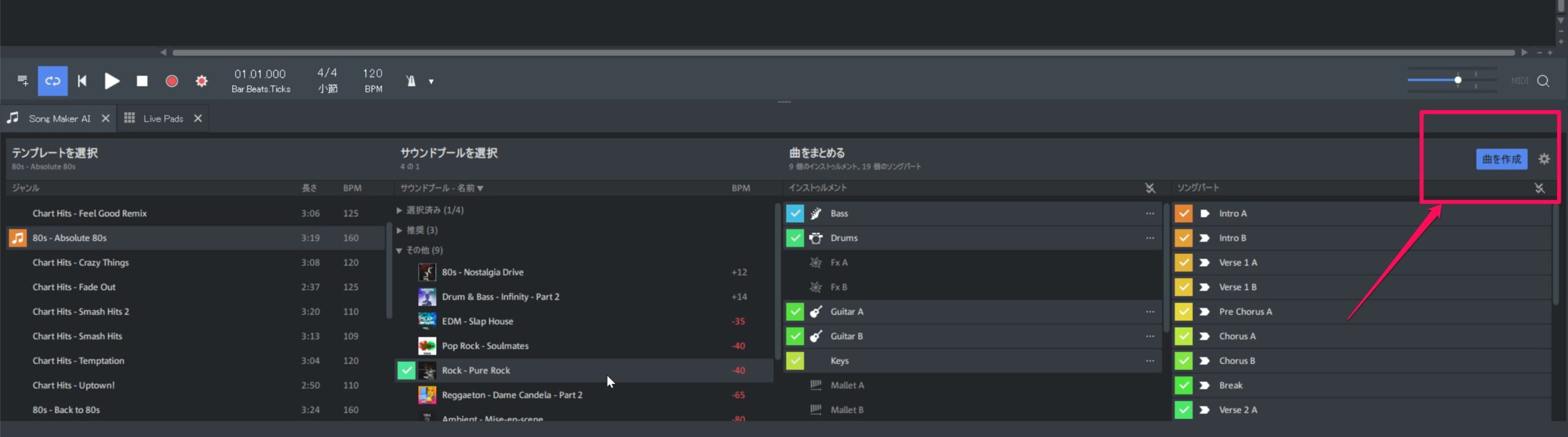Select Pop Rock - Soulmates thumbnail

(427, 346)
